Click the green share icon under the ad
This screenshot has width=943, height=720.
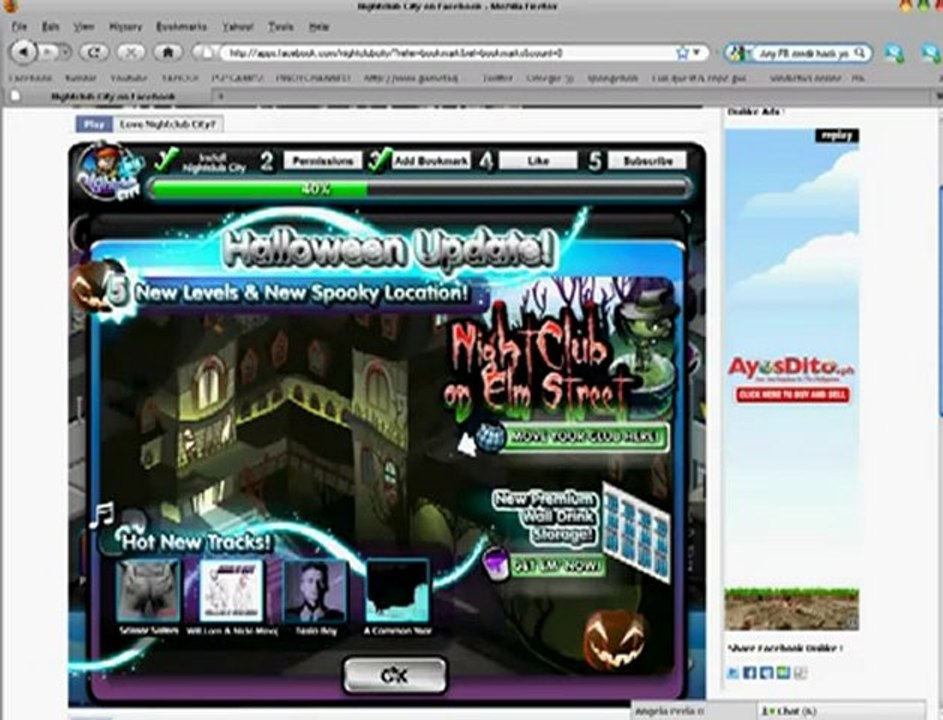tap(783, 672)
